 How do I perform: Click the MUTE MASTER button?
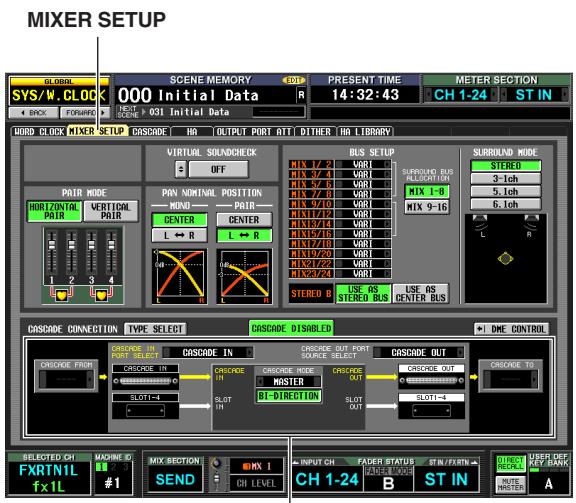(x=510, y=484)
